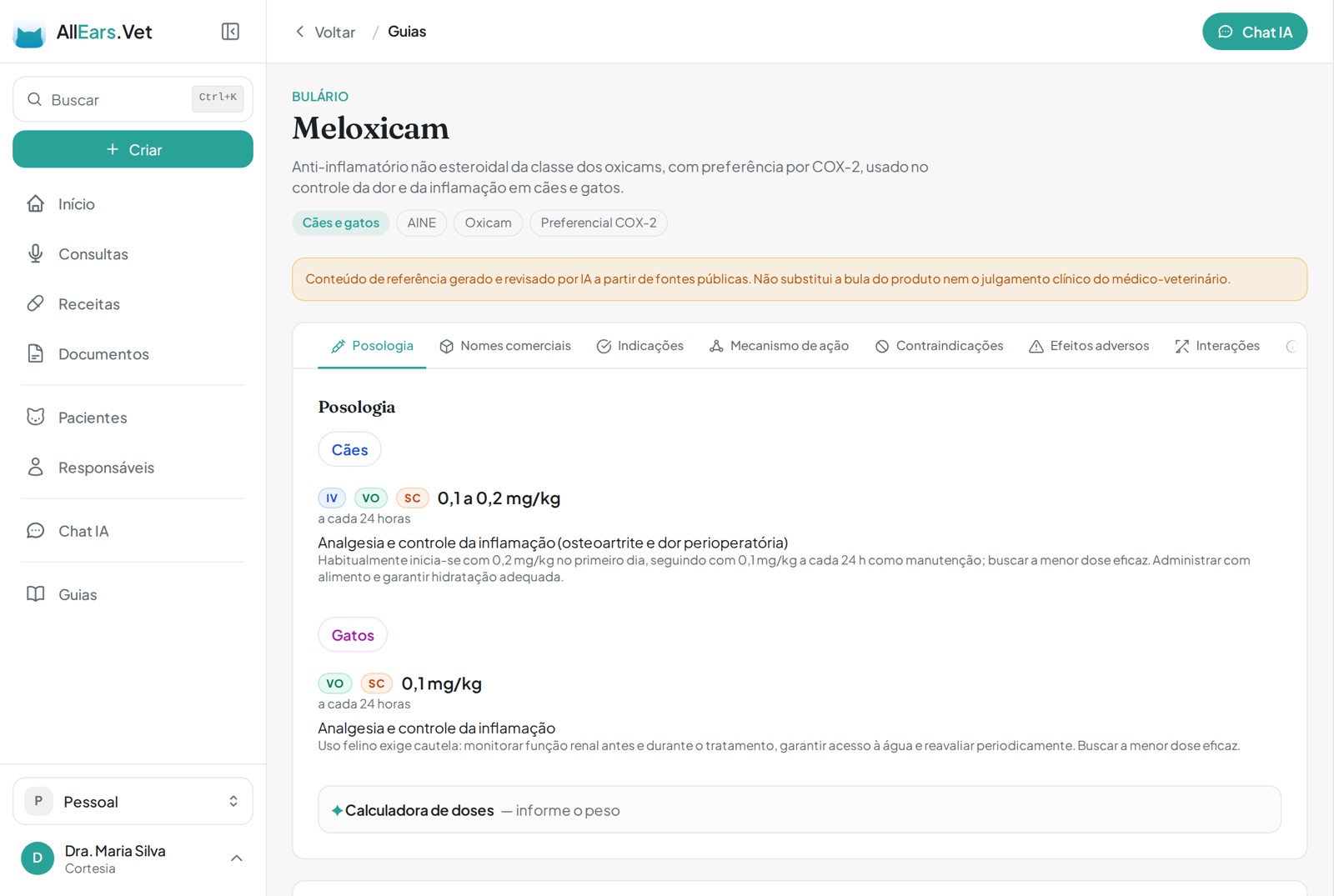
Task: Open Chat IA from the top-right button
Action: (x=1255, y=32)
